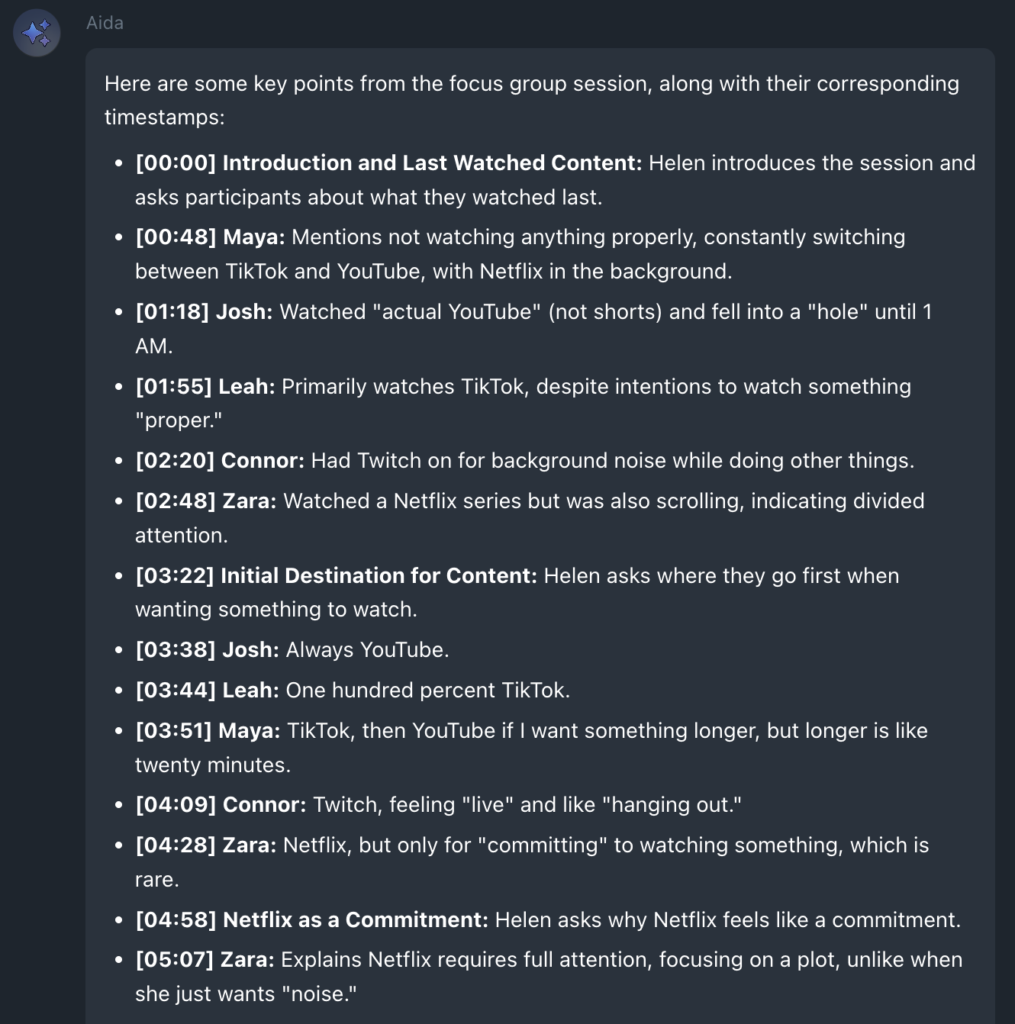1015x1024 pixels.
Task: Select Leah's [01:55] timestamp
Action: click(x=175, y=386)
